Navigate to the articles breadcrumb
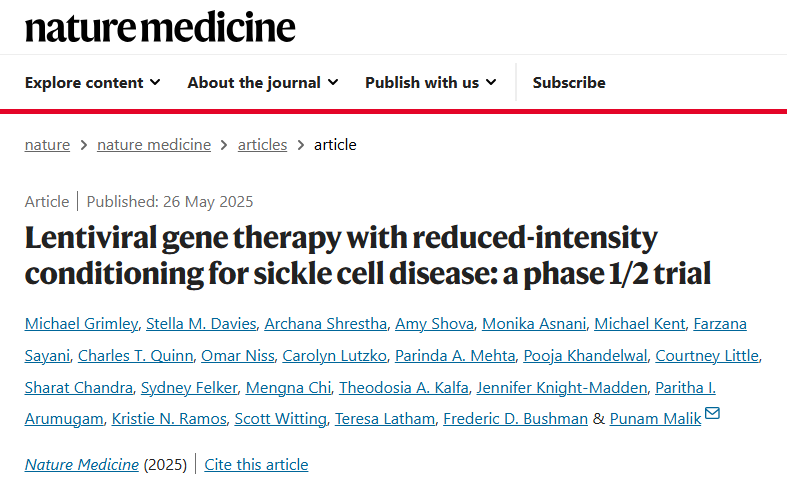This screenshot has height=492, width=787. point(262,145)
